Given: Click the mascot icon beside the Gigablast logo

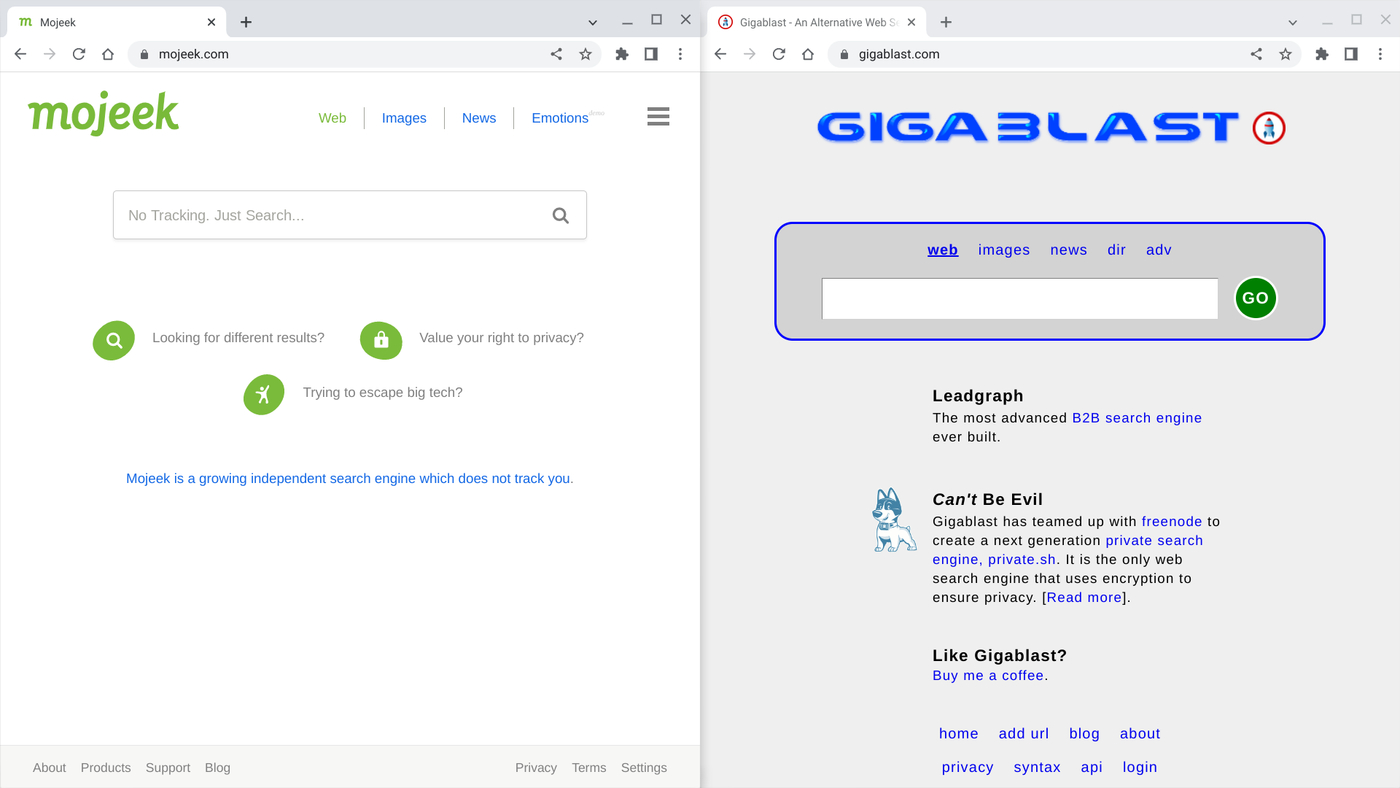Looking at the screenshot, I should click(1268, 128).
